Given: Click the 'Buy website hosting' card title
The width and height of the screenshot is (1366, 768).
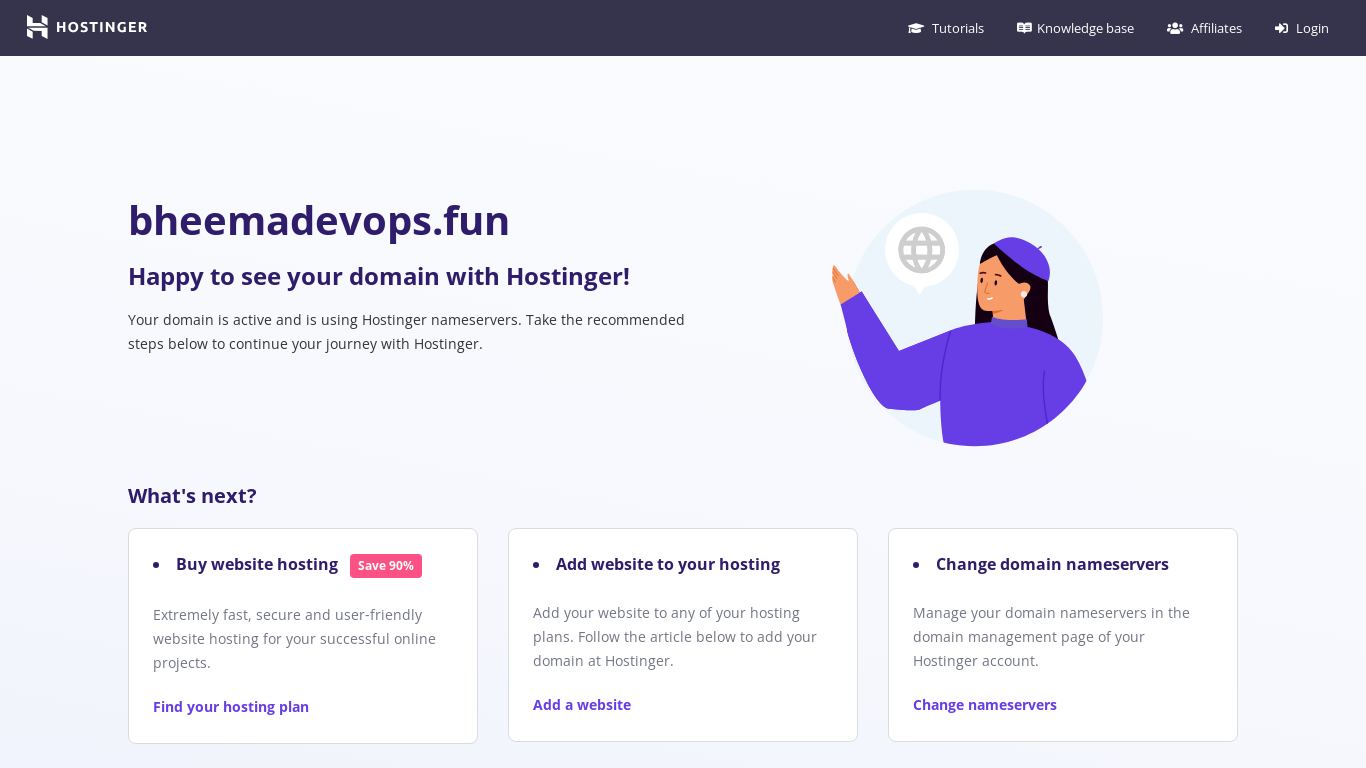Looking at the screenshot, I should click(x=257, y=564).
